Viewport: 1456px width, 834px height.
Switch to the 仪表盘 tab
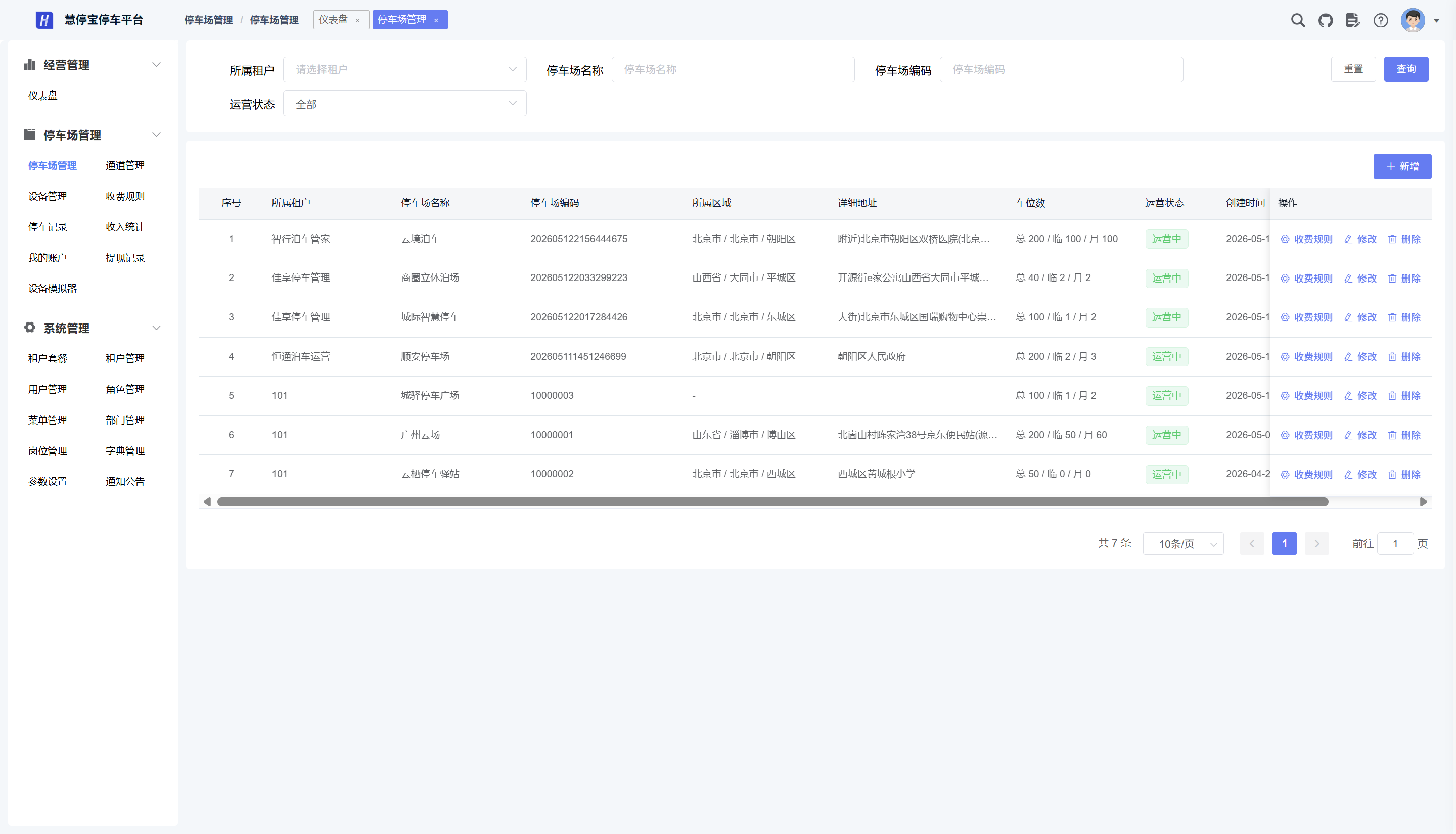tap(333, 20)
